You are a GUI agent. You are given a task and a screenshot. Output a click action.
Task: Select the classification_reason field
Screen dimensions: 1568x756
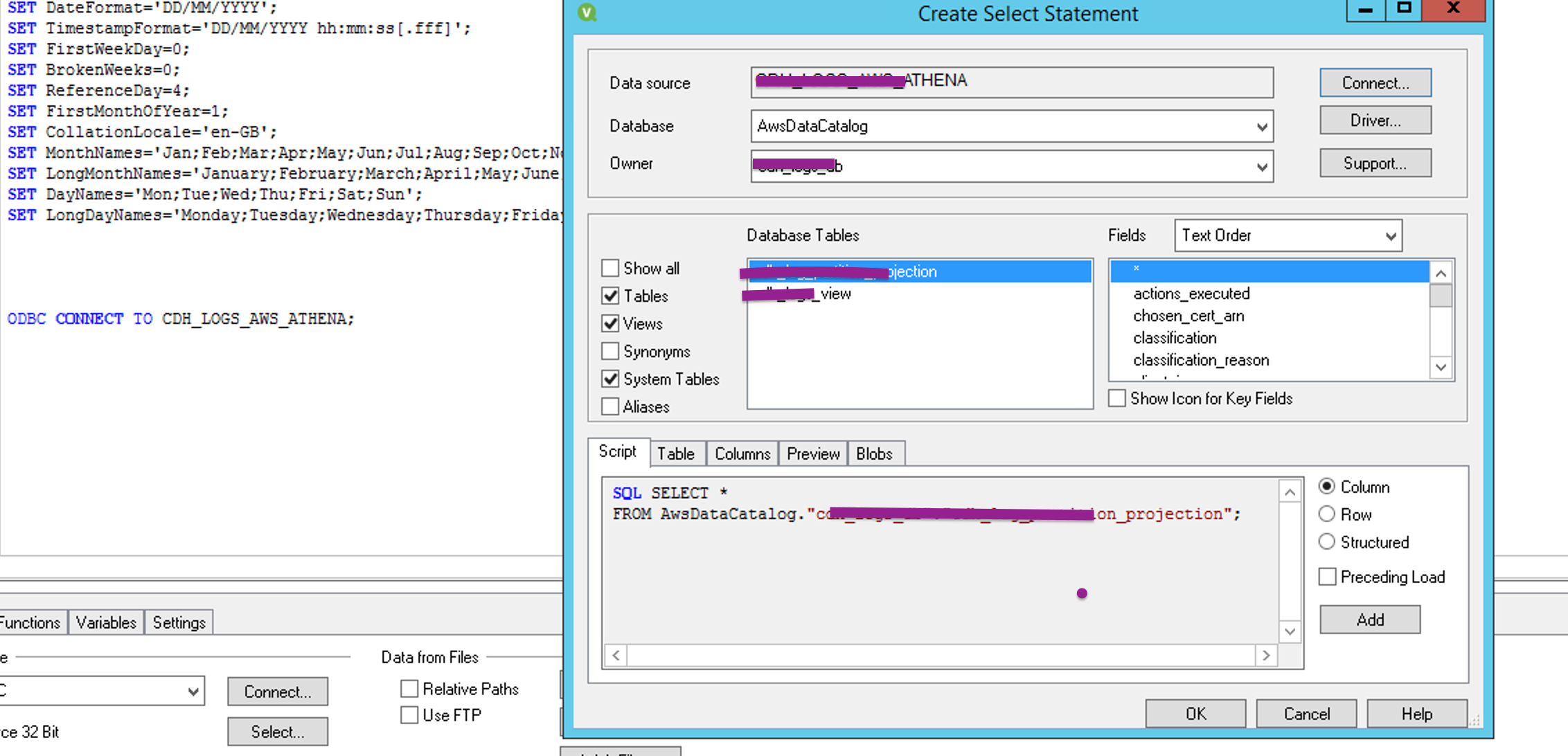click(x=1201, y=360)
